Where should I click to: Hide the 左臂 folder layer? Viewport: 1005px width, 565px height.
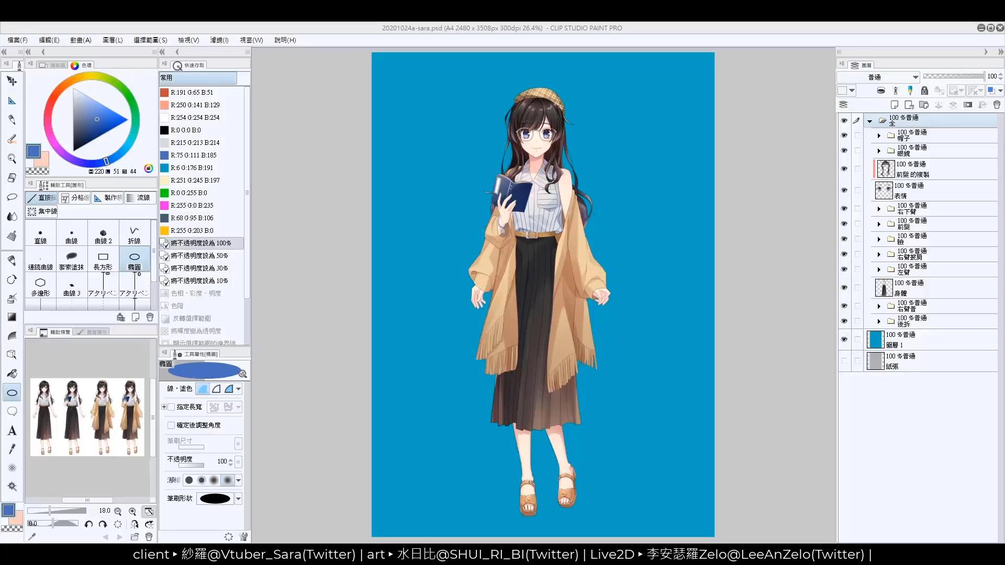click(x=844, y=269)
